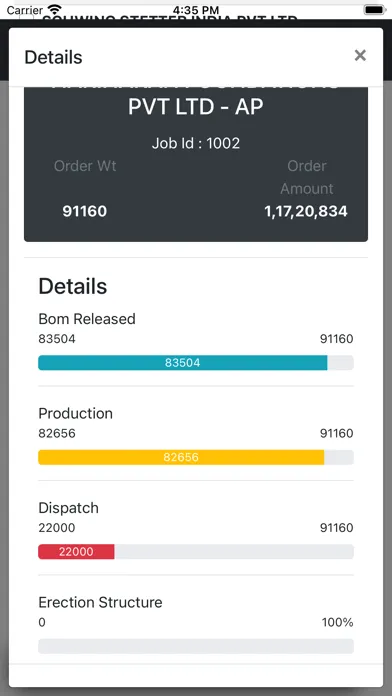This screenshot has height=696, width=392.
Task: Click the teal Bom Released progress bar
Action: tap(196, 363)
